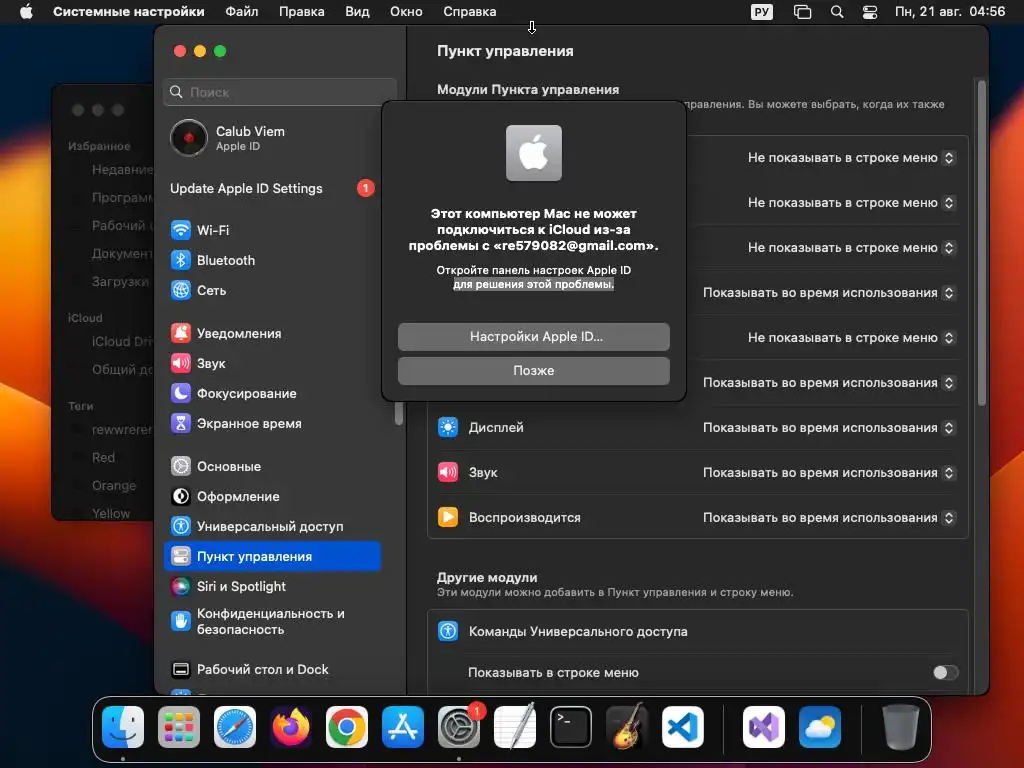Open Окно menu

click(x=406, y=12)
